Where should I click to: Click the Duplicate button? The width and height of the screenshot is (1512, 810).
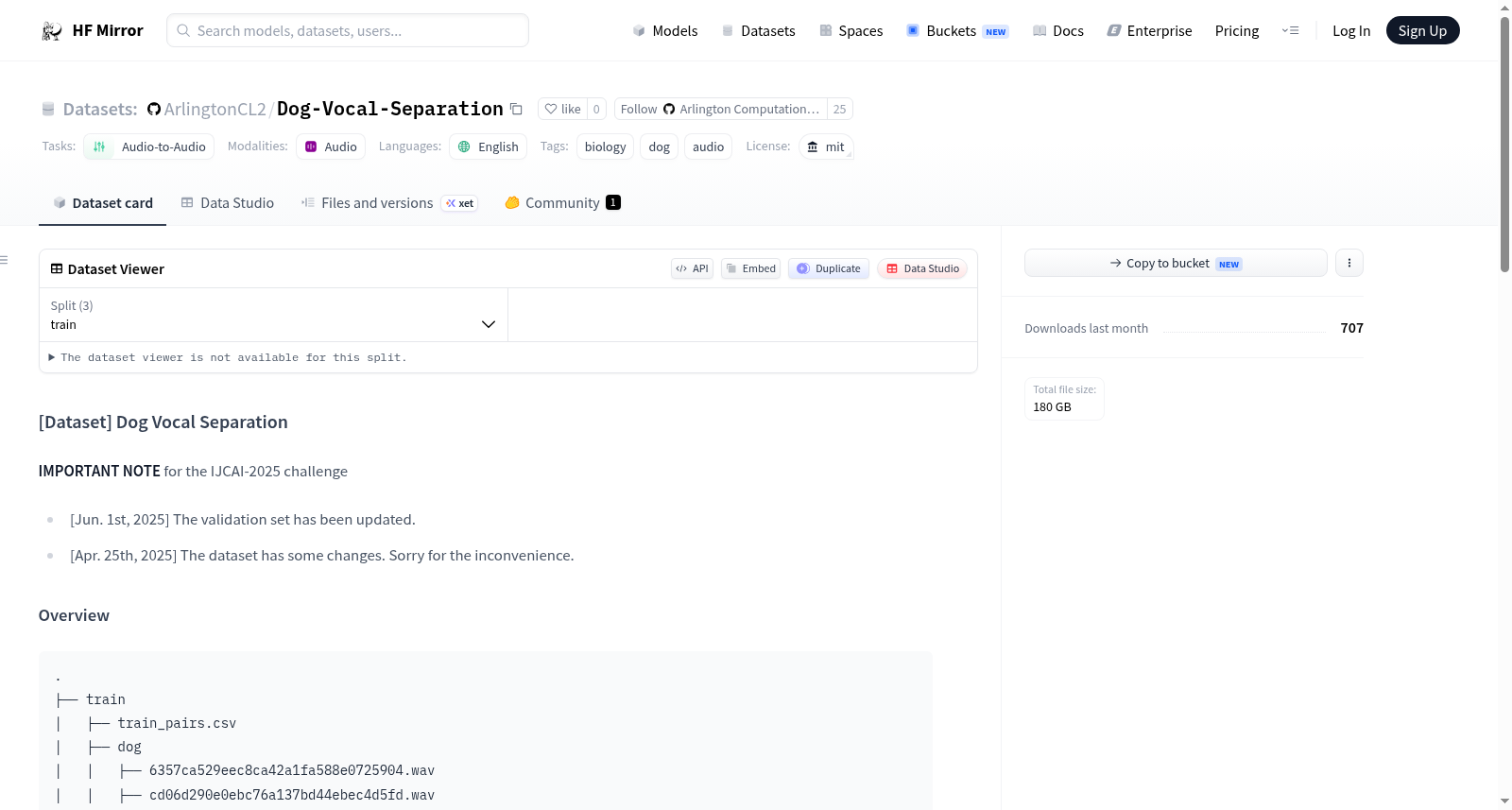click(829, 268)
